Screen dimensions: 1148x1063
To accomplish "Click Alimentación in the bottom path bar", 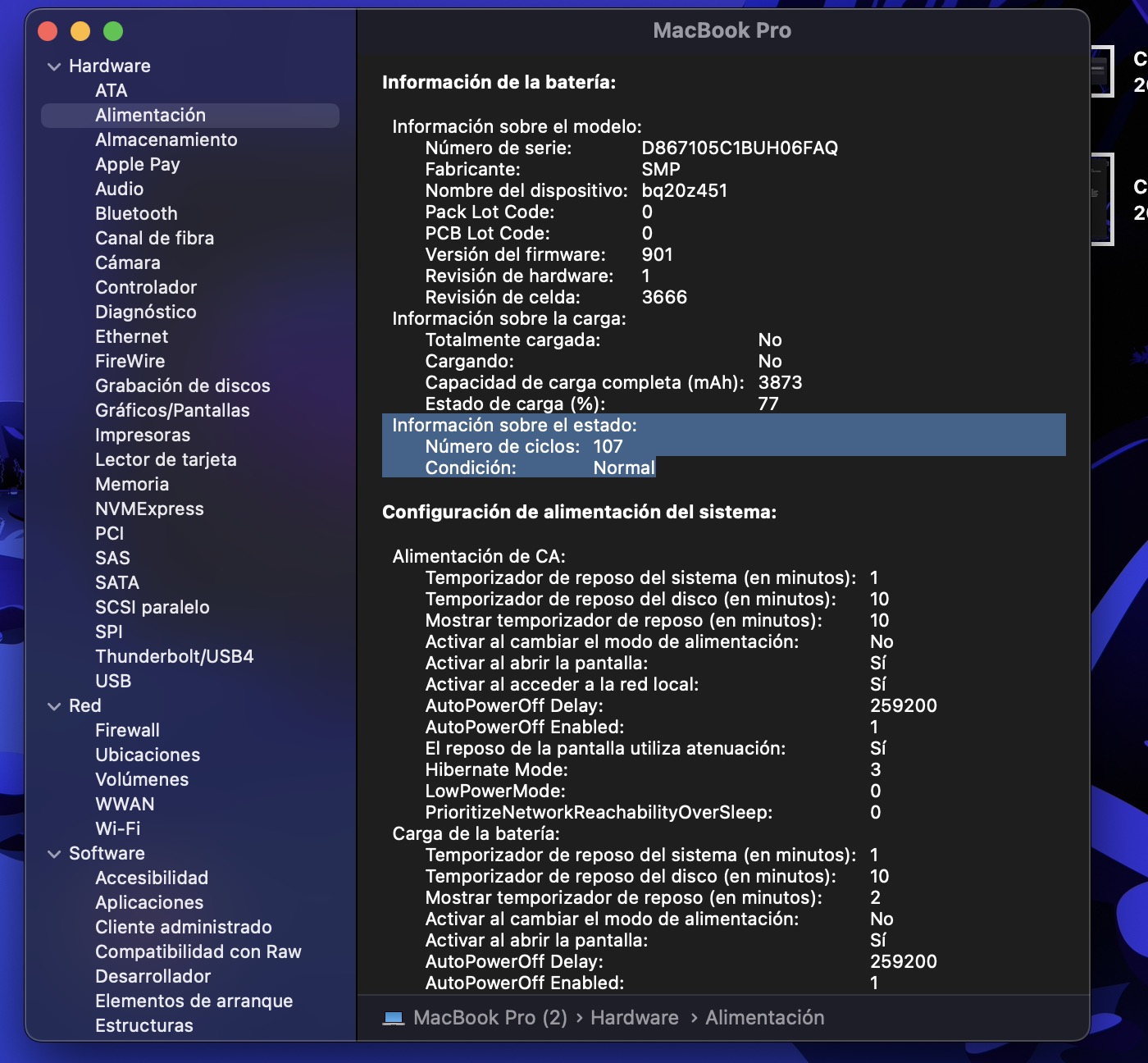I will [764, 1018].
